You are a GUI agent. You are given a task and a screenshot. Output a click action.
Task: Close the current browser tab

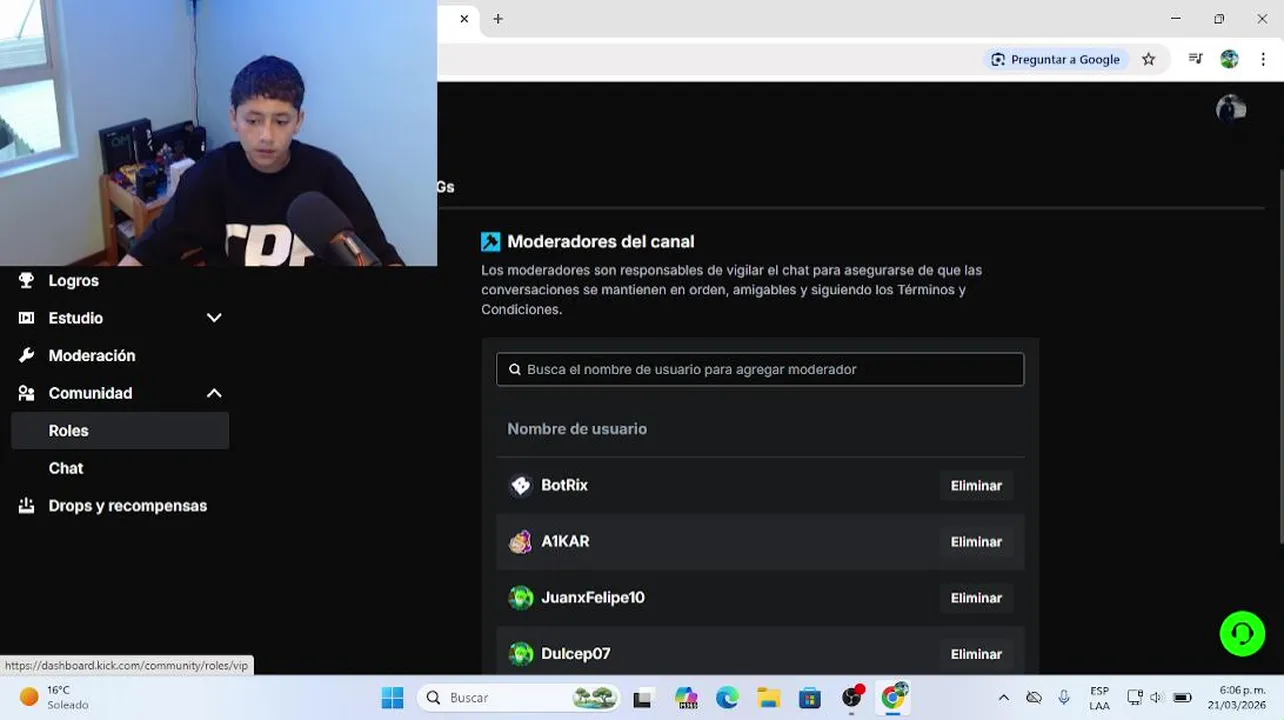coord(464,19)
